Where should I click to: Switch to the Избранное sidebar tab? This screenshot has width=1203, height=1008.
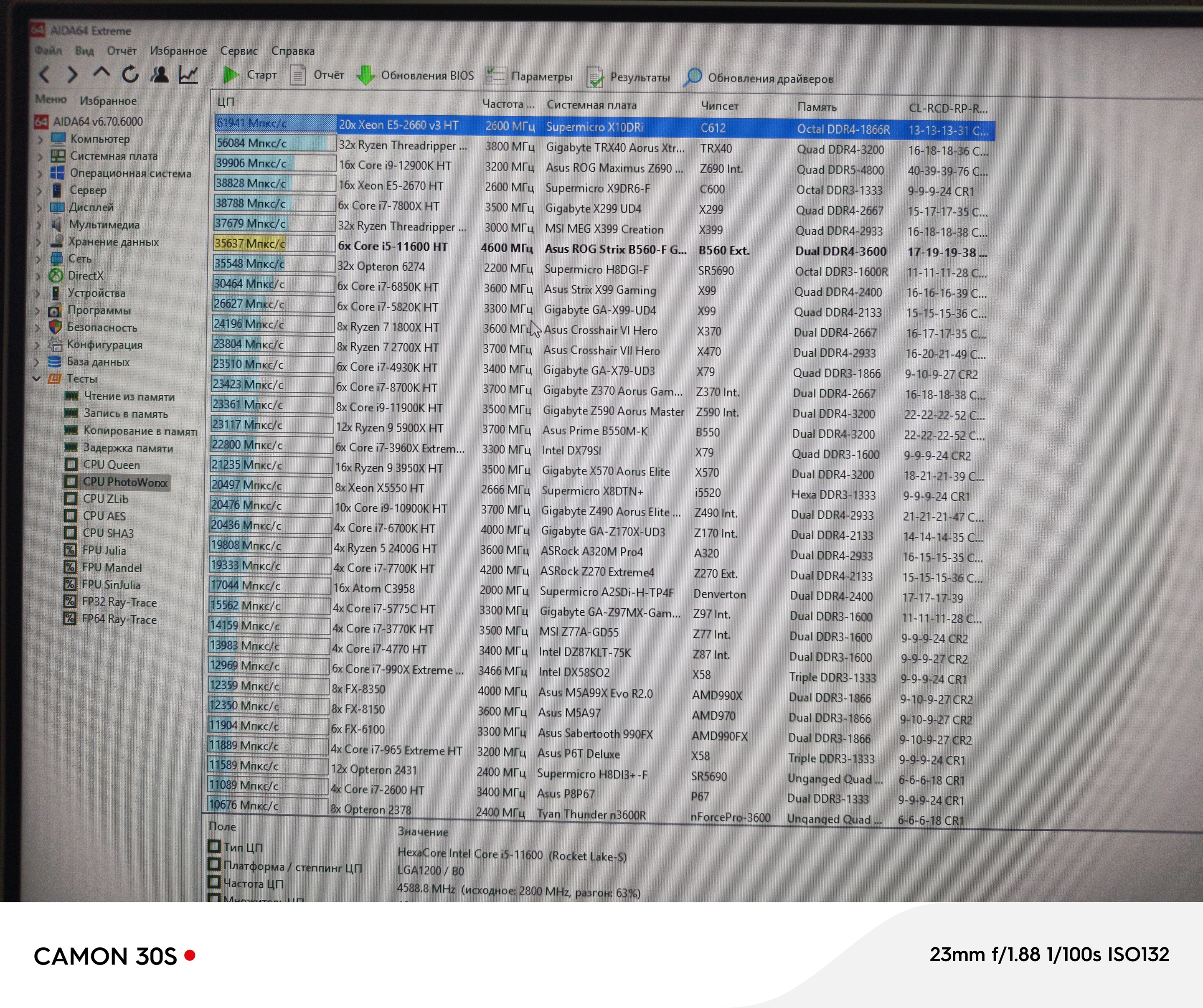108,101
